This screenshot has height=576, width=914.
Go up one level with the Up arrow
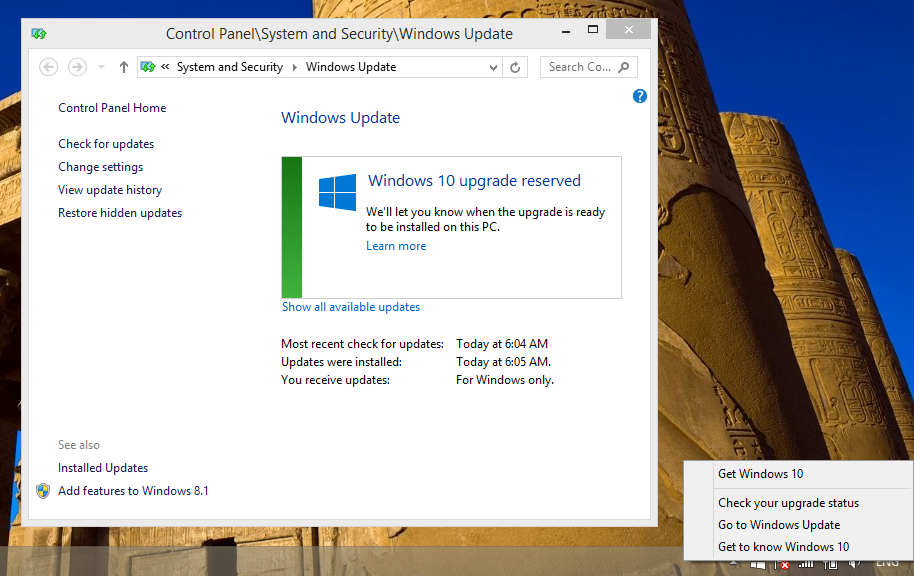[x=124, y=67]
